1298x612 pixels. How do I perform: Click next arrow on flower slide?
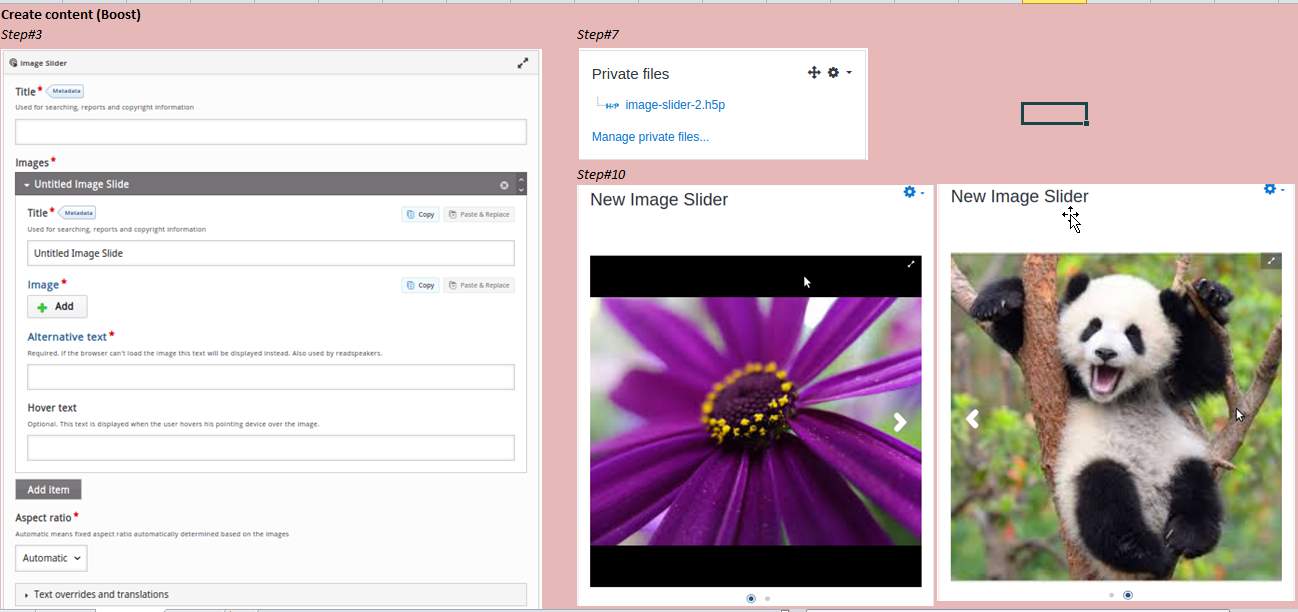(x=900, y=422)
